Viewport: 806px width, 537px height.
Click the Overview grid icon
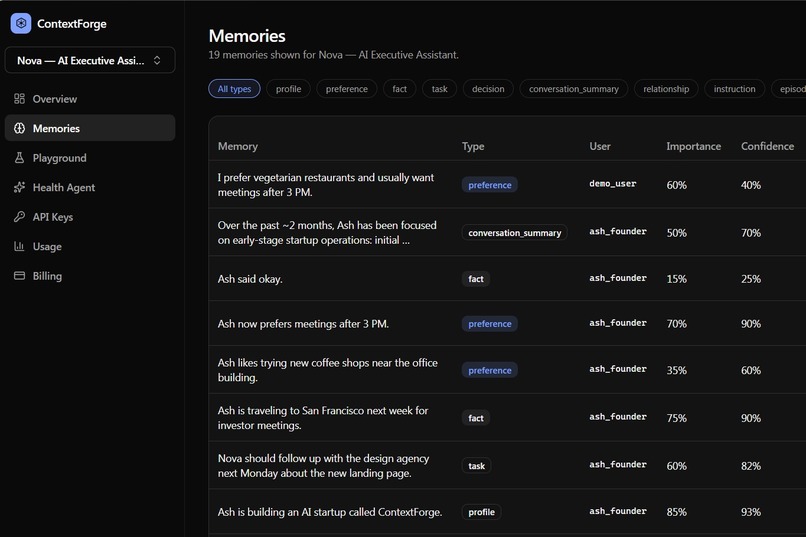(x=20, y=99)
